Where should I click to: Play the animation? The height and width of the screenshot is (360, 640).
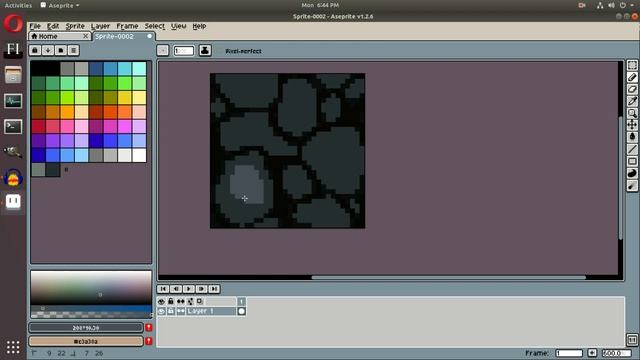189,289
